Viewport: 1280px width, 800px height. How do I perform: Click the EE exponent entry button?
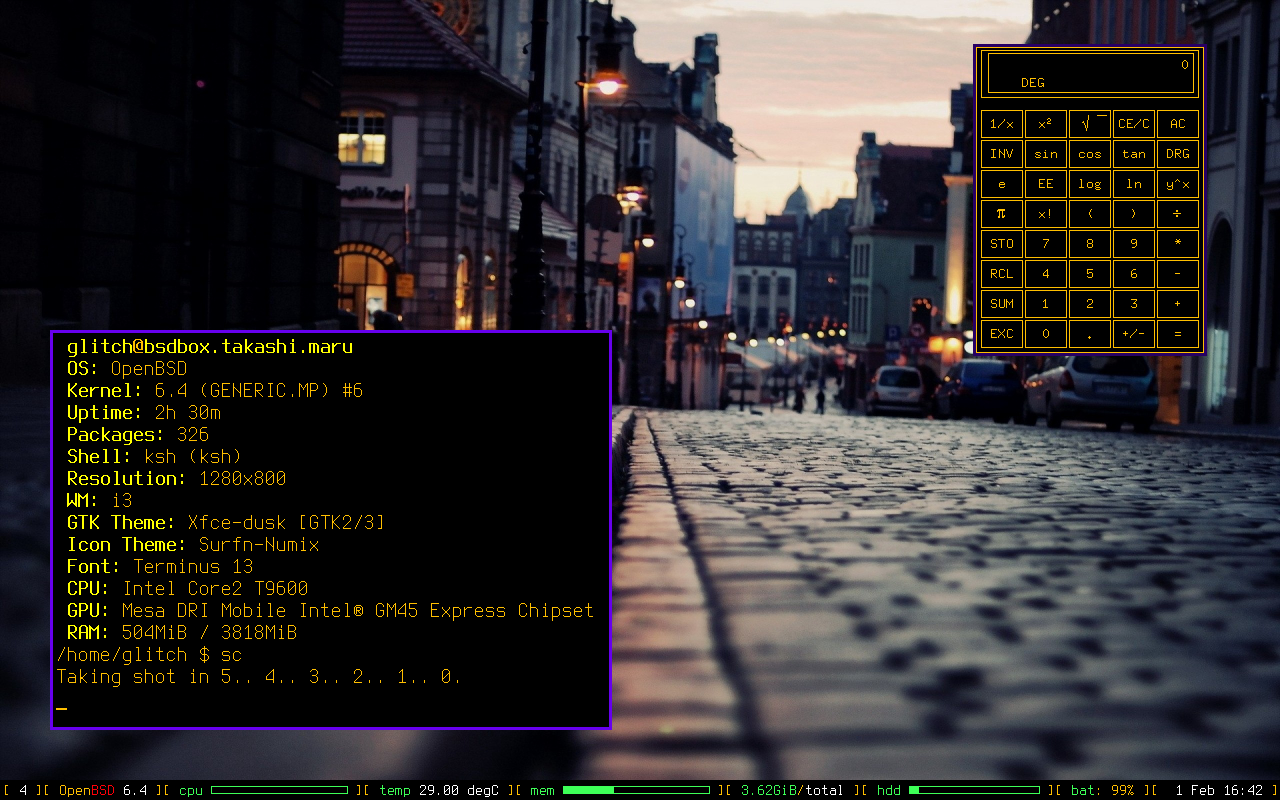point(1046,184)
